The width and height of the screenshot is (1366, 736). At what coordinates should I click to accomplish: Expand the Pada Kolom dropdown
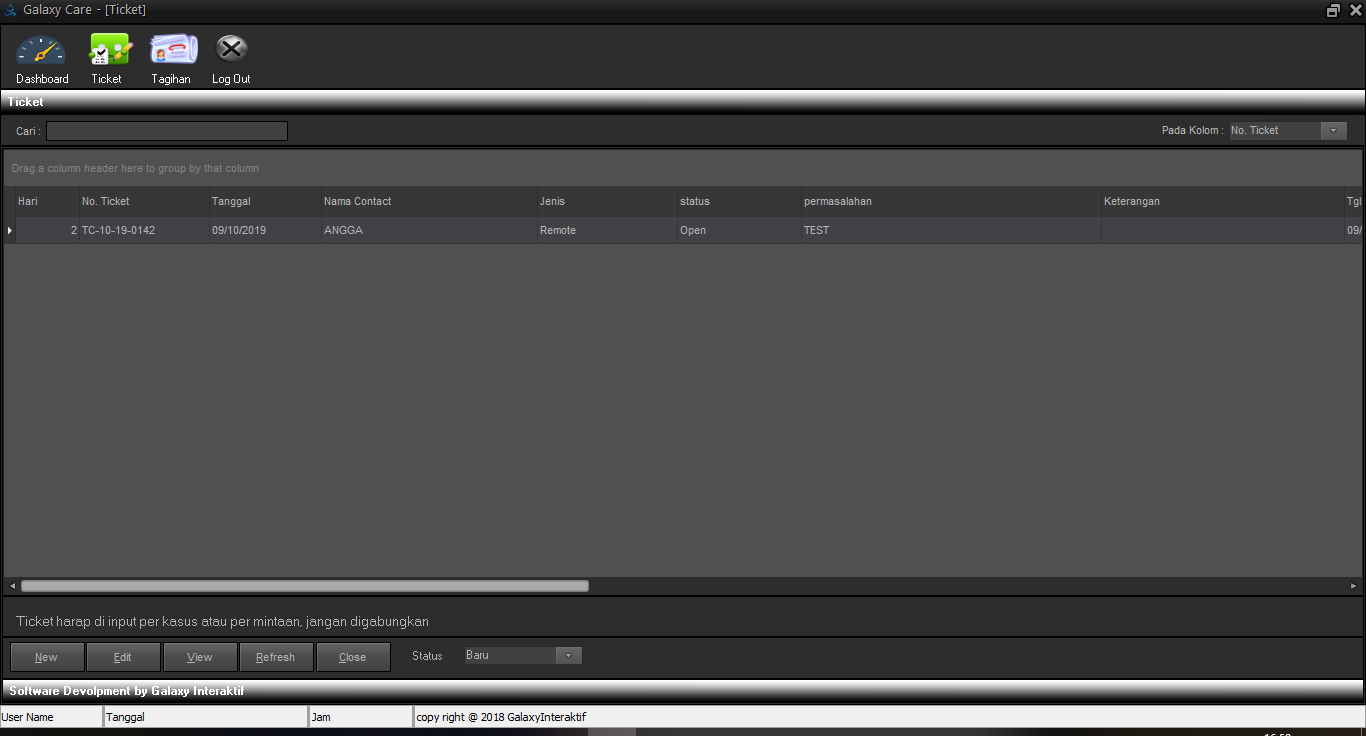coord(1333,131)
